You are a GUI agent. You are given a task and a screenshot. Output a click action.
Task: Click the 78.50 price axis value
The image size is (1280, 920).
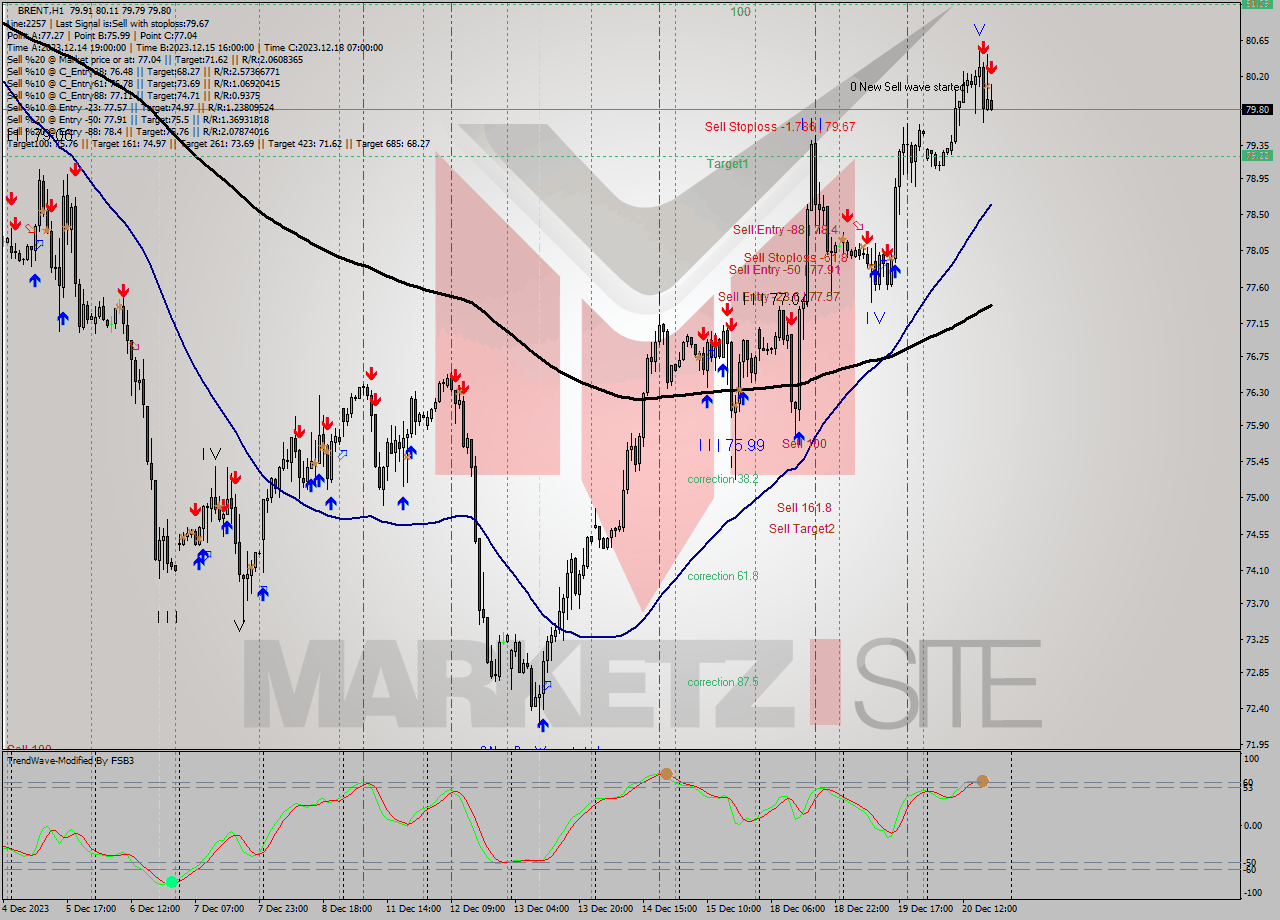(x=1258, y=215)
